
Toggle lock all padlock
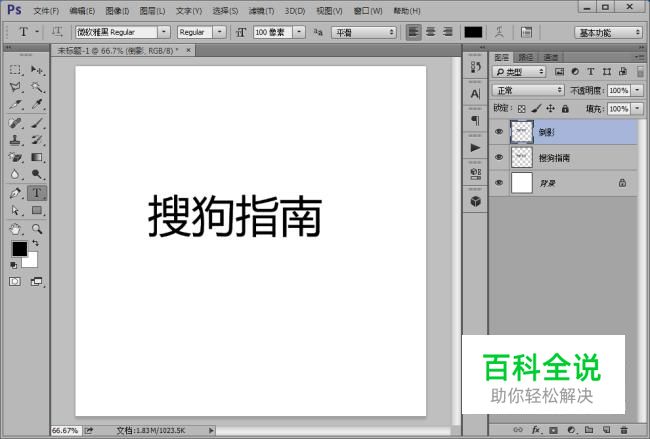coord(565,109)
